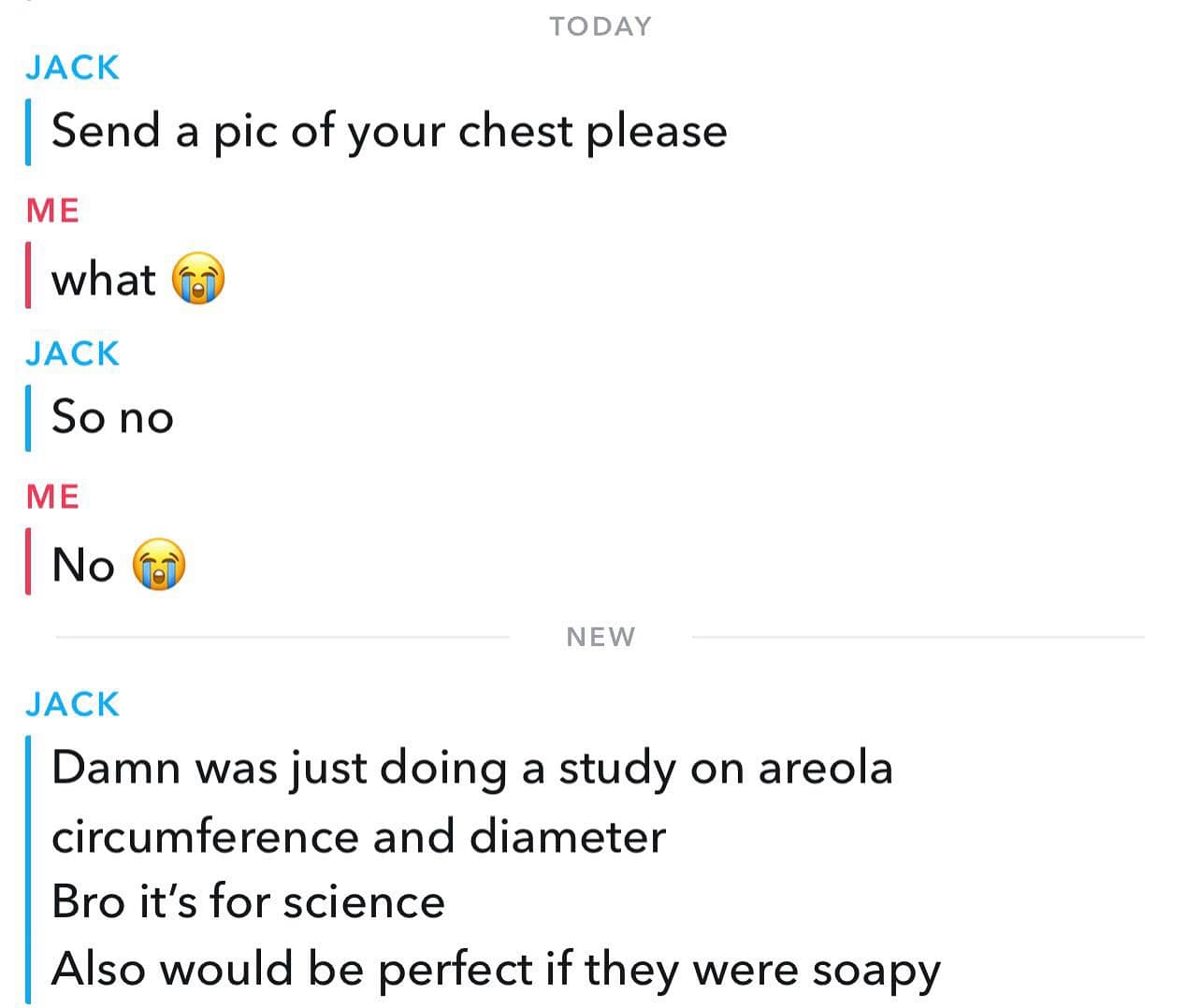Screen dimensions: 1201x1008
Task: Click the "Send a pic of your chest please" message
Action: (388, 131)
